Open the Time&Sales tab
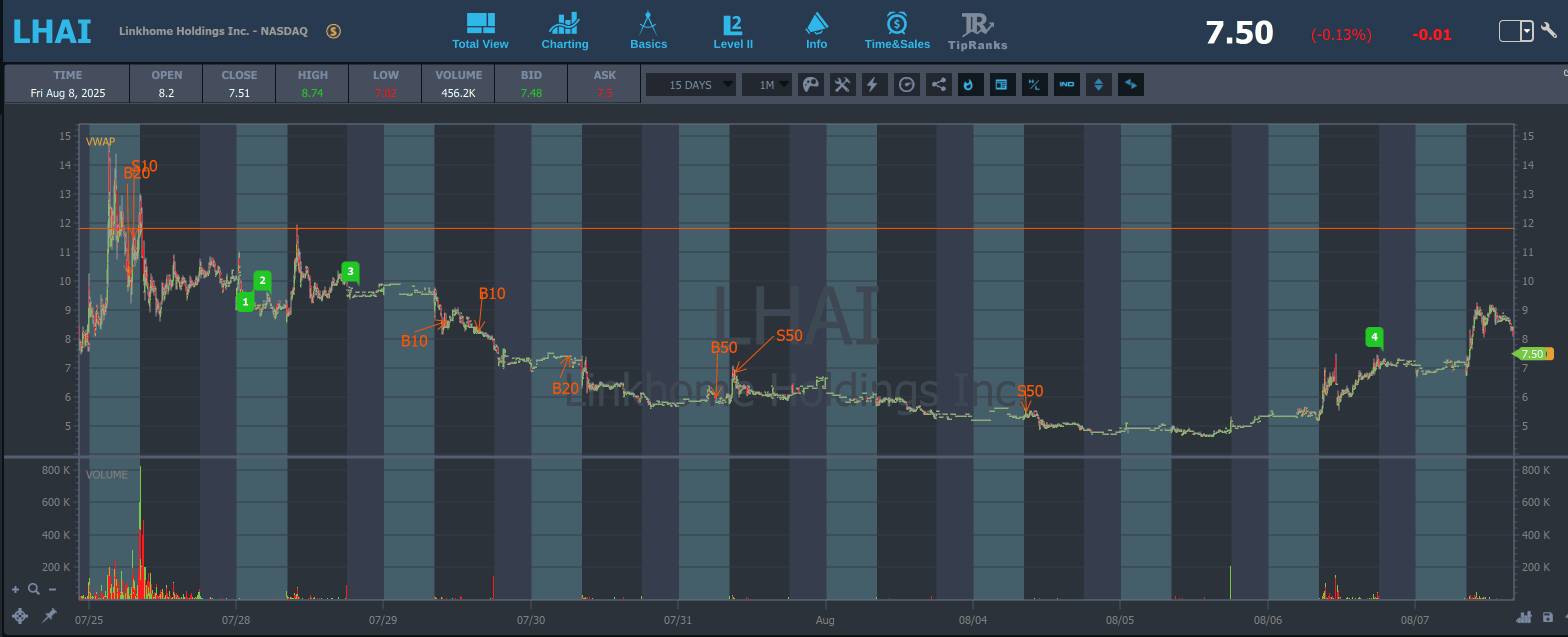This screenshot has height=637, width=1568. [x=896, y=31]
